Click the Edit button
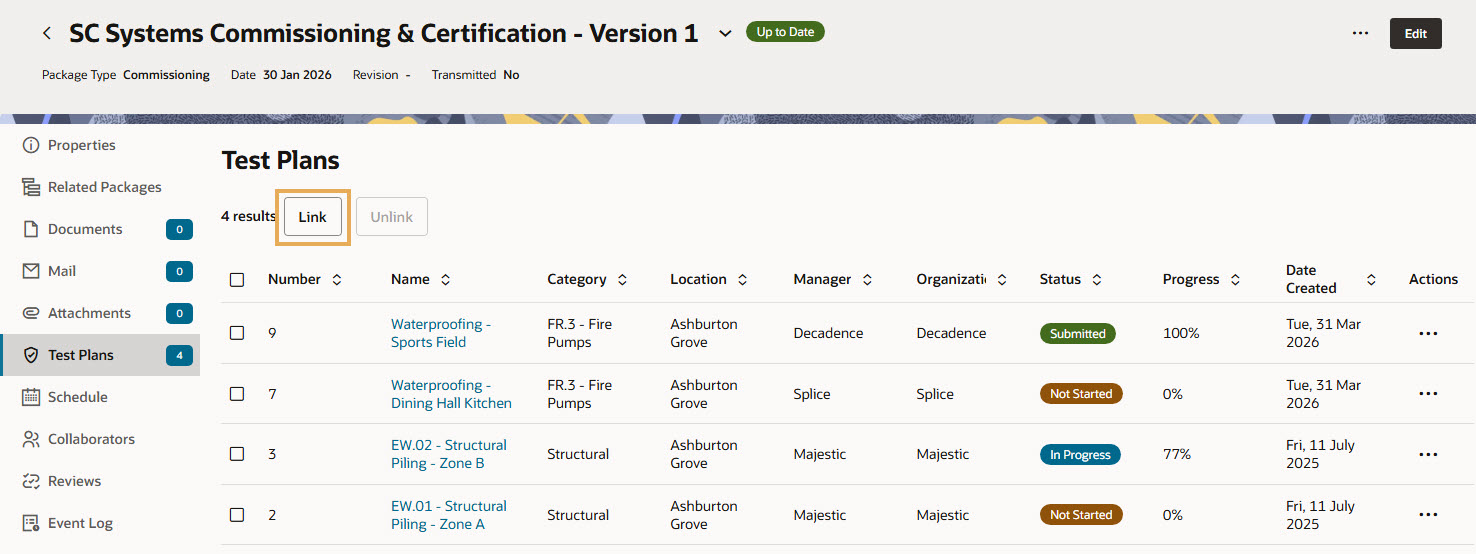 [1415, 33]
